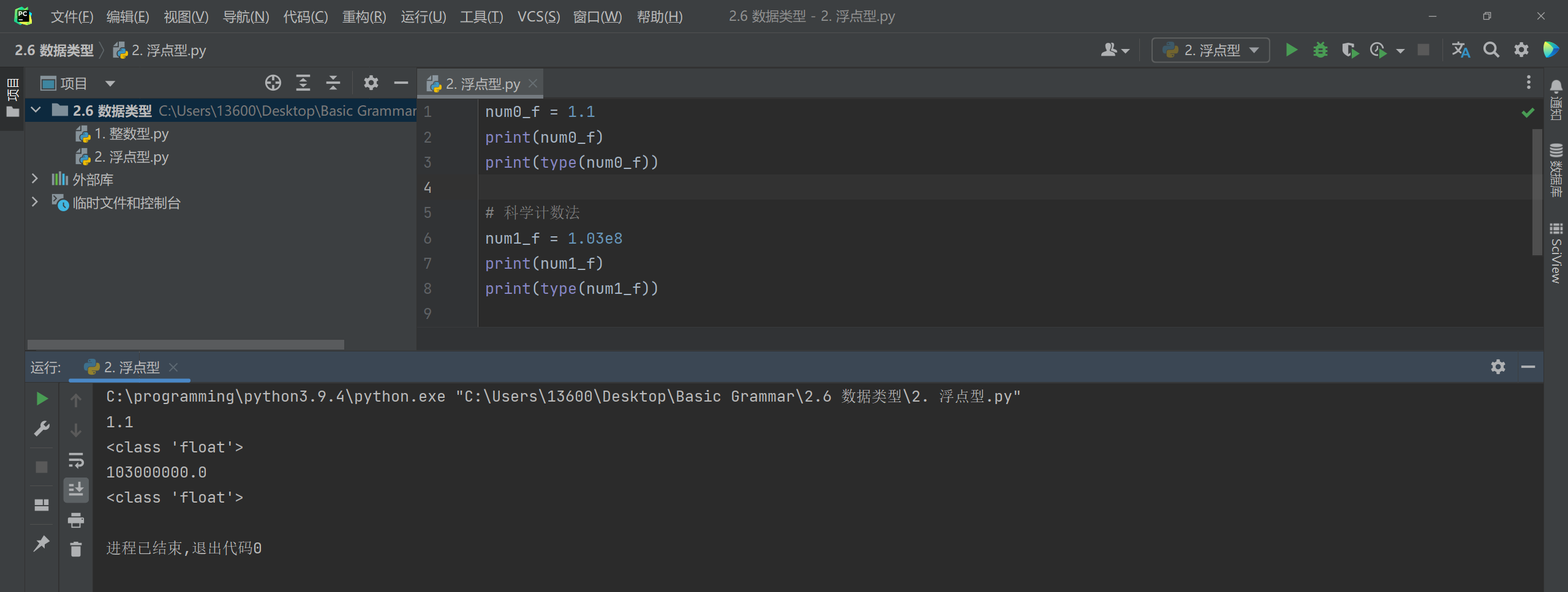Open the 视图(V) menu
Image resolution: width=1568 pixels, height=592 pixels.
click(x=186, y=17)
